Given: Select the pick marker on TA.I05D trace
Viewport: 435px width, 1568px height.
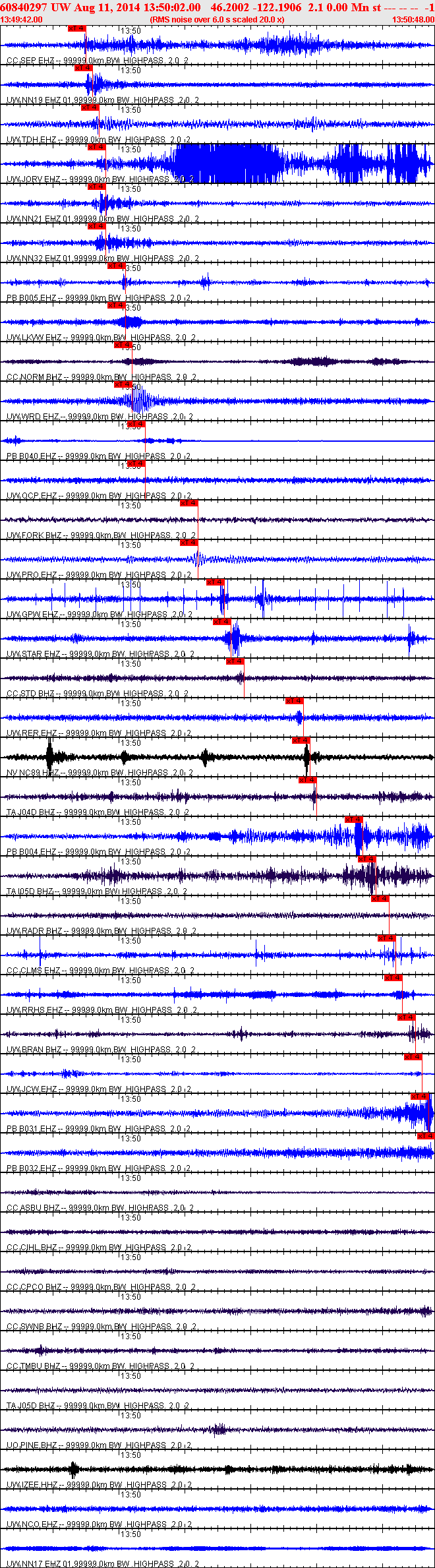Looking at the screenshot, I should click(366, 859).
